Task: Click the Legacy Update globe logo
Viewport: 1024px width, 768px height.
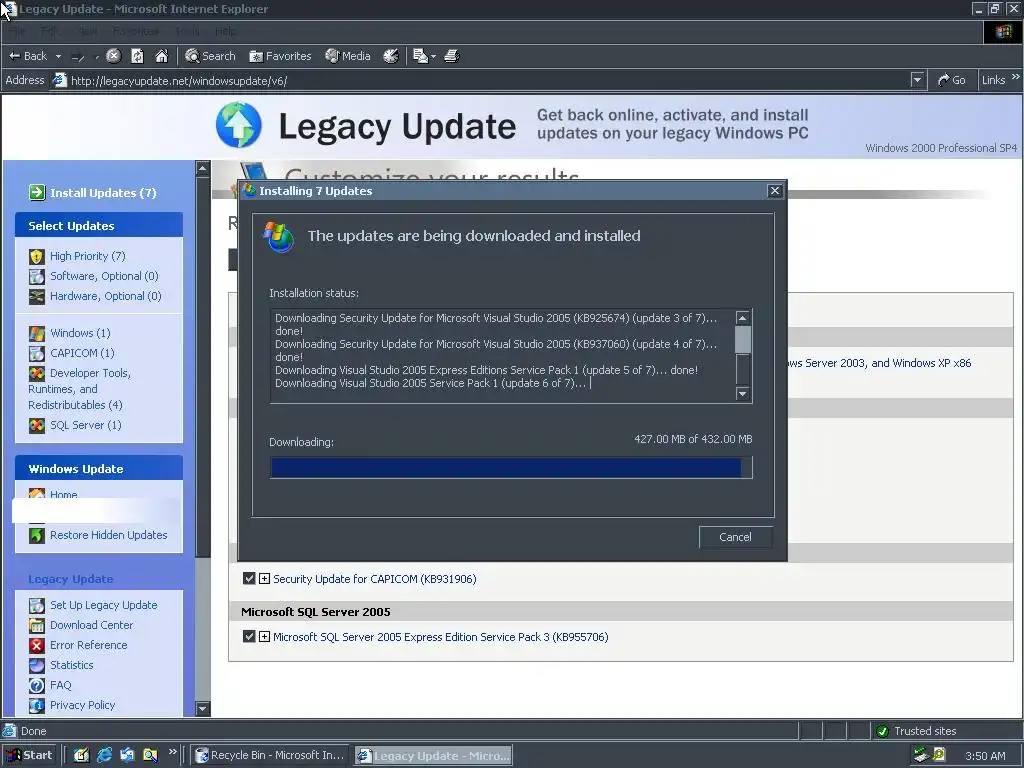Action: [239, 125]
